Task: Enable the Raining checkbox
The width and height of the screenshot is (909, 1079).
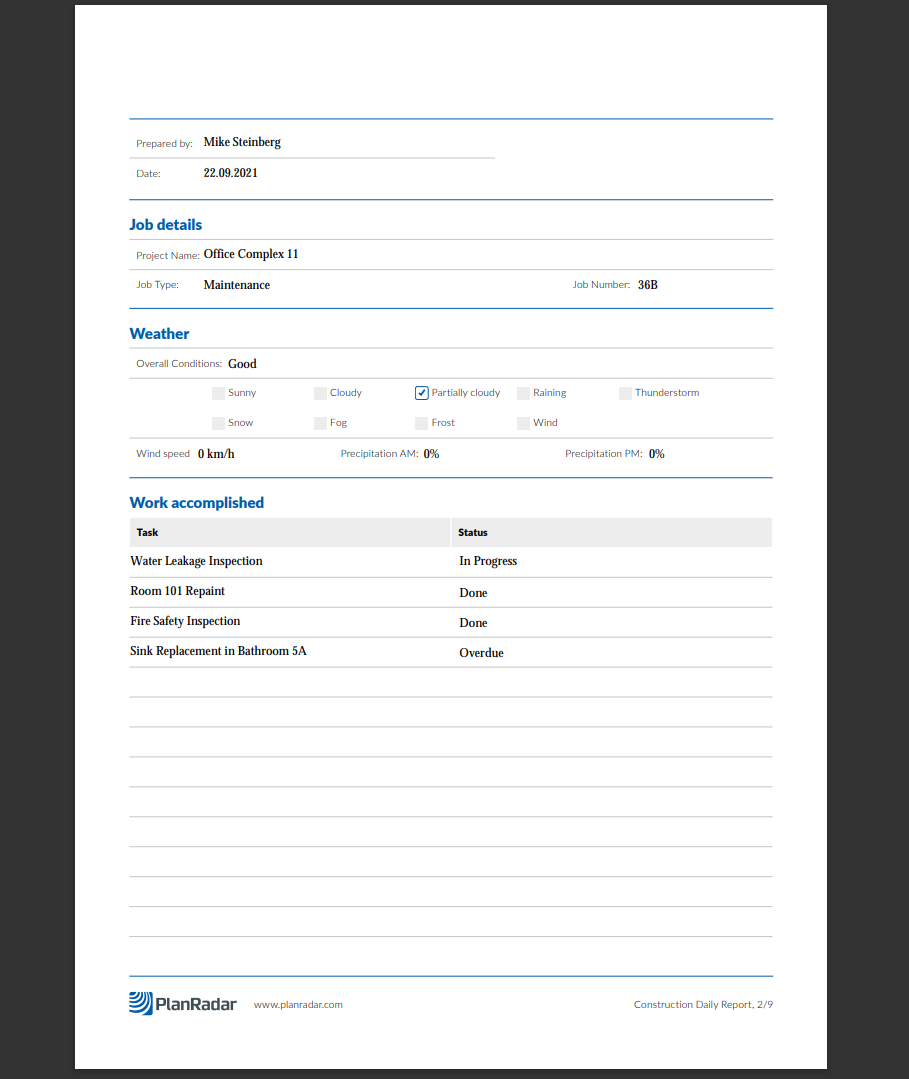Action: 523,393
